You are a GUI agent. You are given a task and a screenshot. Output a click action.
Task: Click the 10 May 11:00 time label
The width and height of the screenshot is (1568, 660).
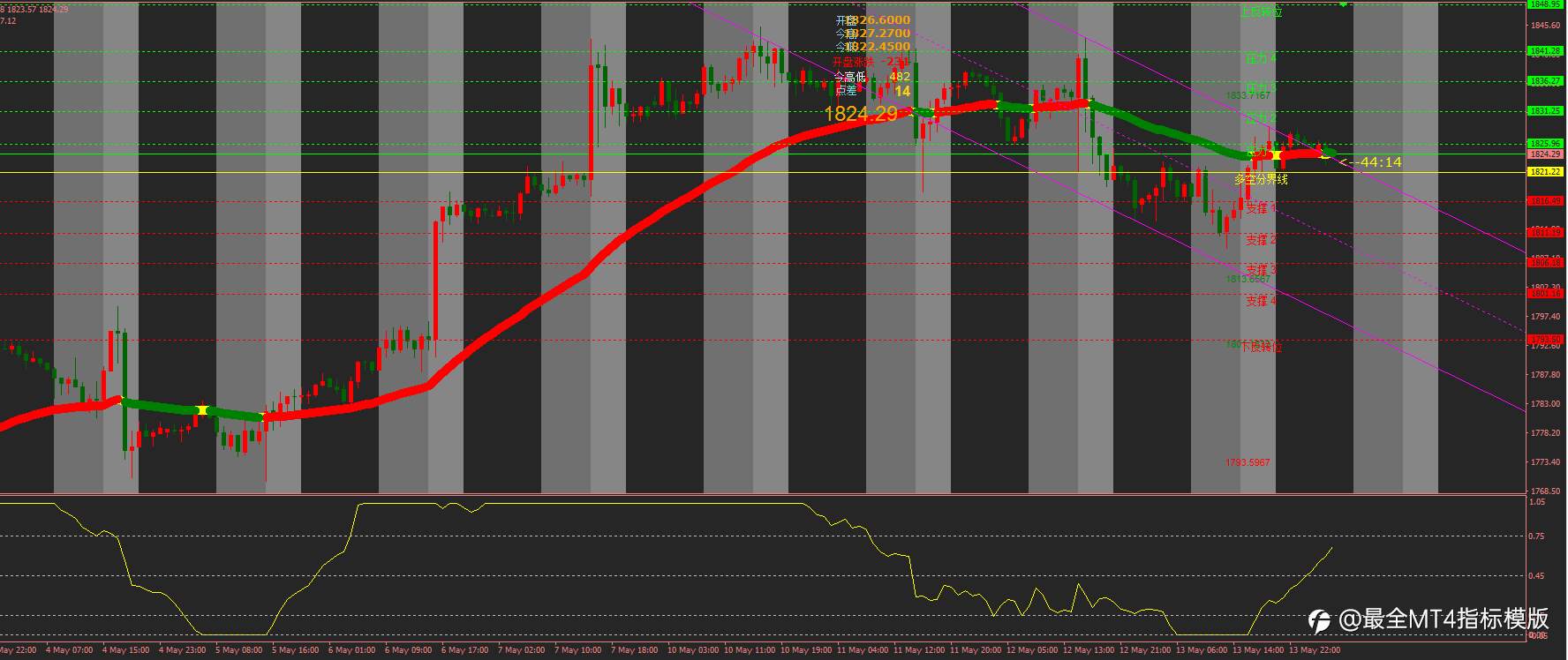coord(750,650)
